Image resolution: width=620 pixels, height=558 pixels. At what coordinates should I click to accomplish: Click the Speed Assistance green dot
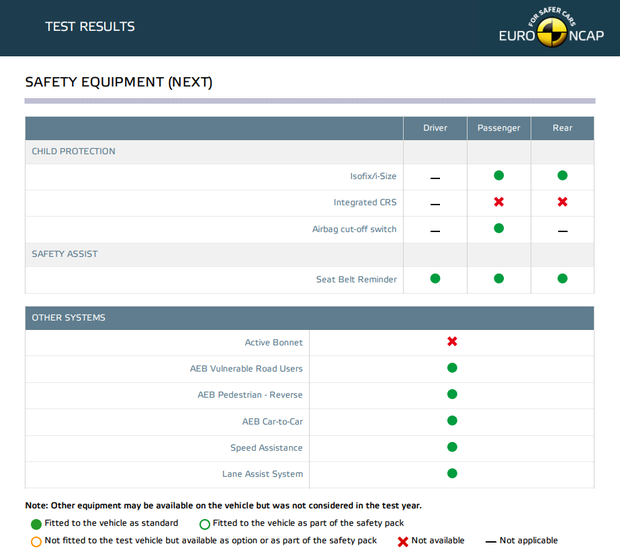coord(452,447)
